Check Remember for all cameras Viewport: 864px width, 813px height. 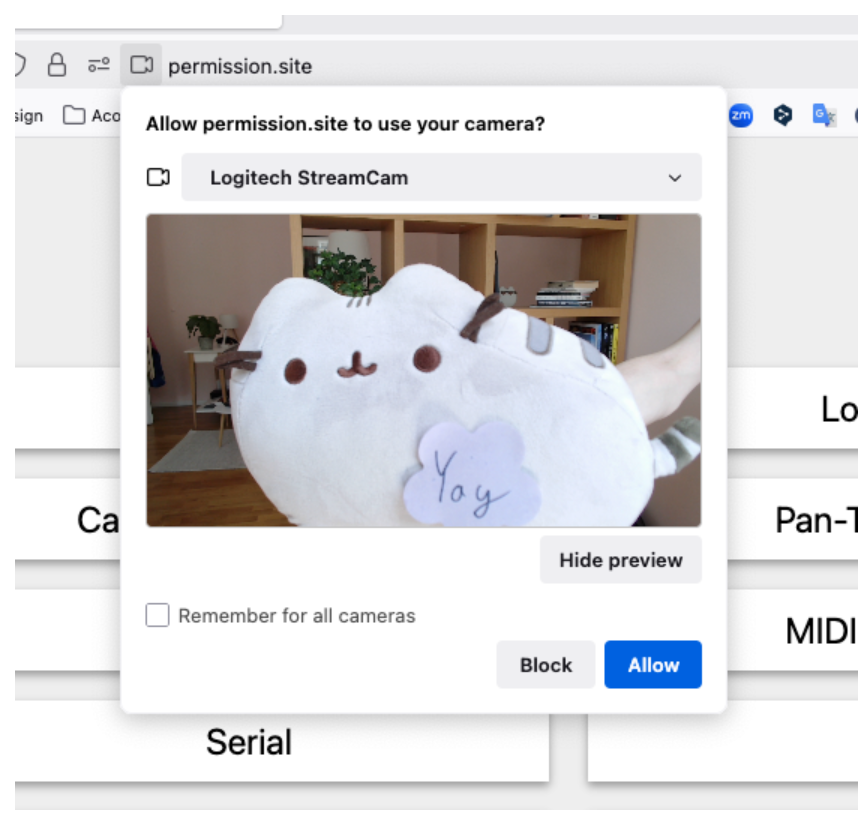click(158, 615)
